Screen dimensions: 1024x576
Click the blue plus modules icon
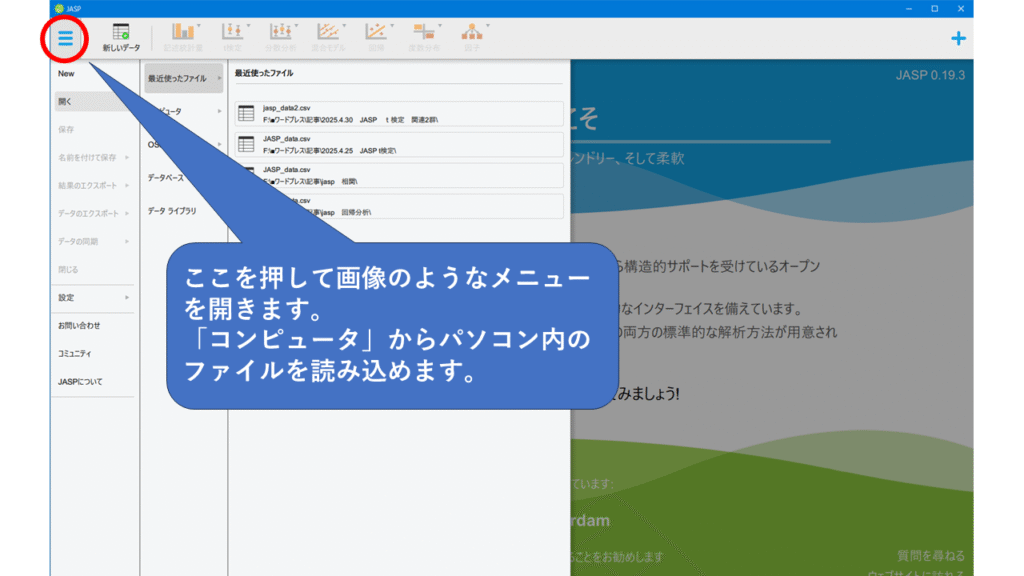click(x=958, y=39)
